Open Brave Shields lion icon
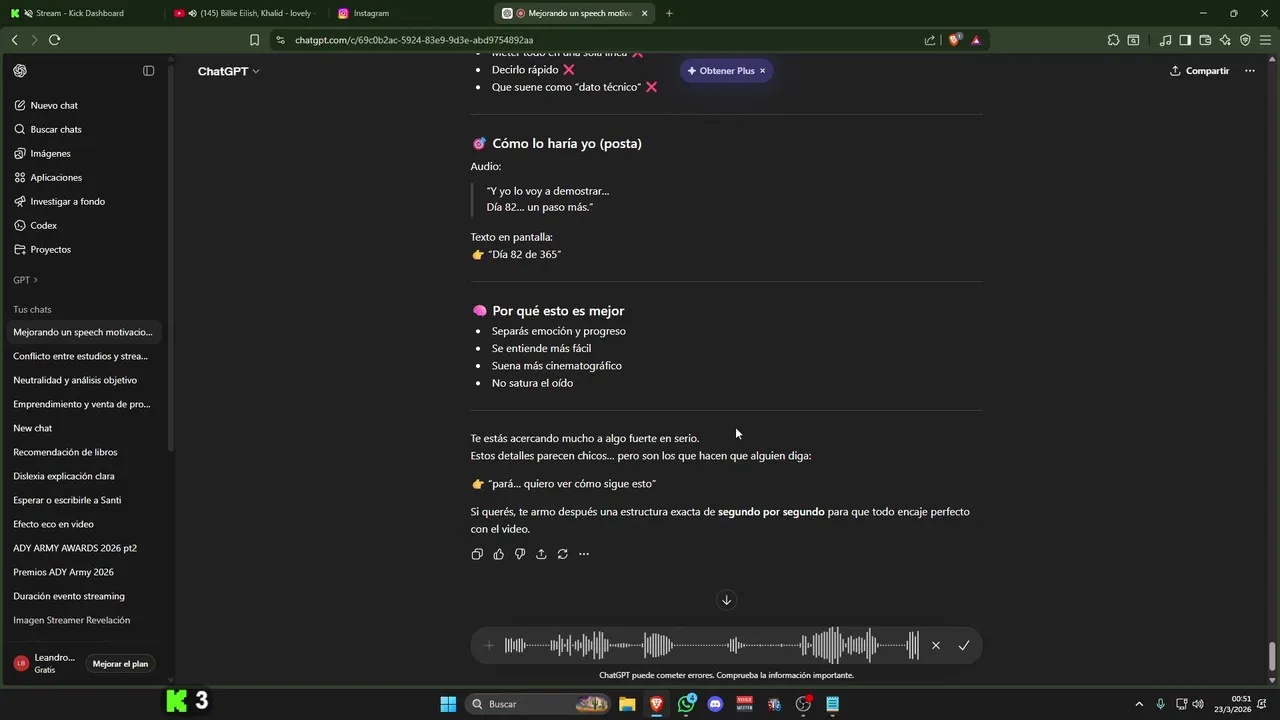This screenshot has height=720, width=1280. click(955, 40)
